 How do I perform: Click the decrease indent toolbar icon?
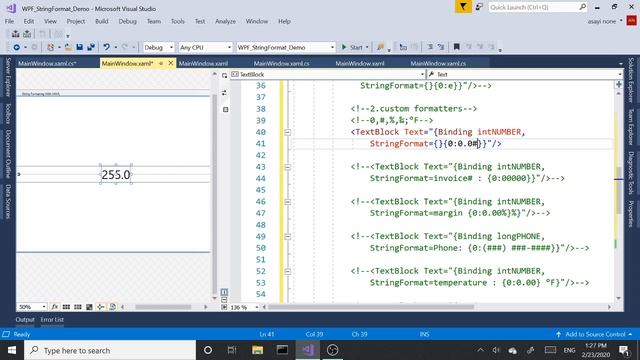430,47
